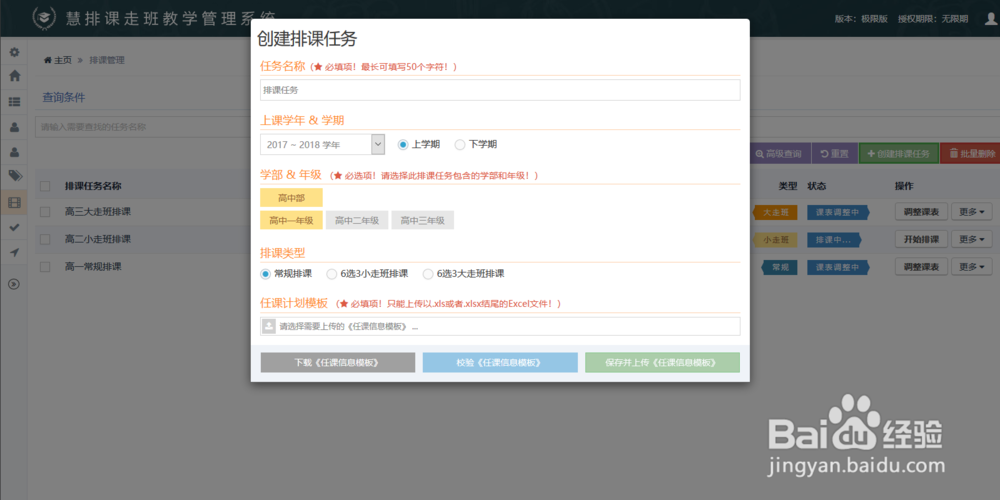The height and width of the screenshot is (500, 1000).
Task: Open 更多 dropdown in 高二小走班排课 row
Action: coord(971,240)
